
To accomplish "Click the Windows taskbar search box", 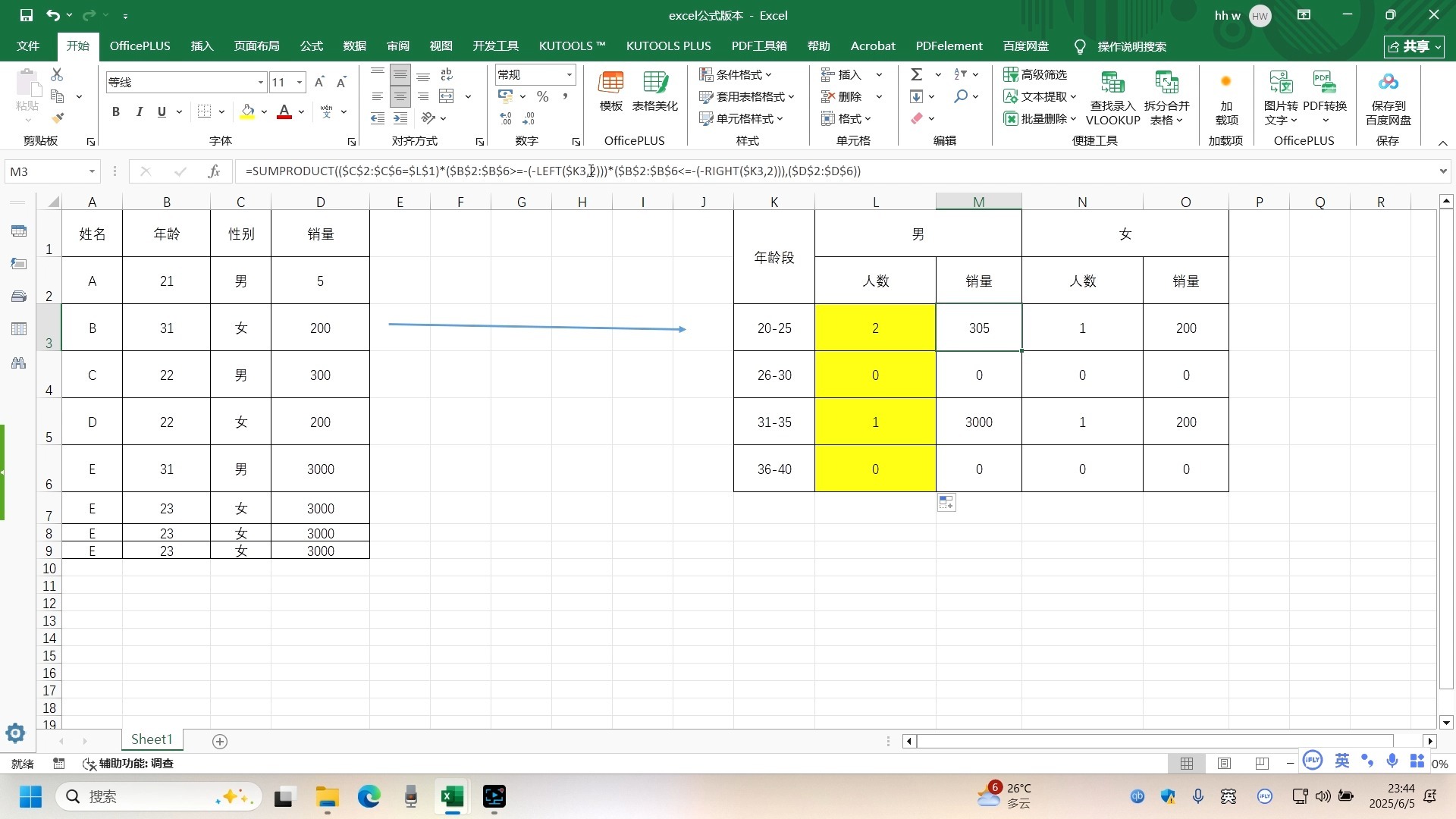I will coord(159,796).
